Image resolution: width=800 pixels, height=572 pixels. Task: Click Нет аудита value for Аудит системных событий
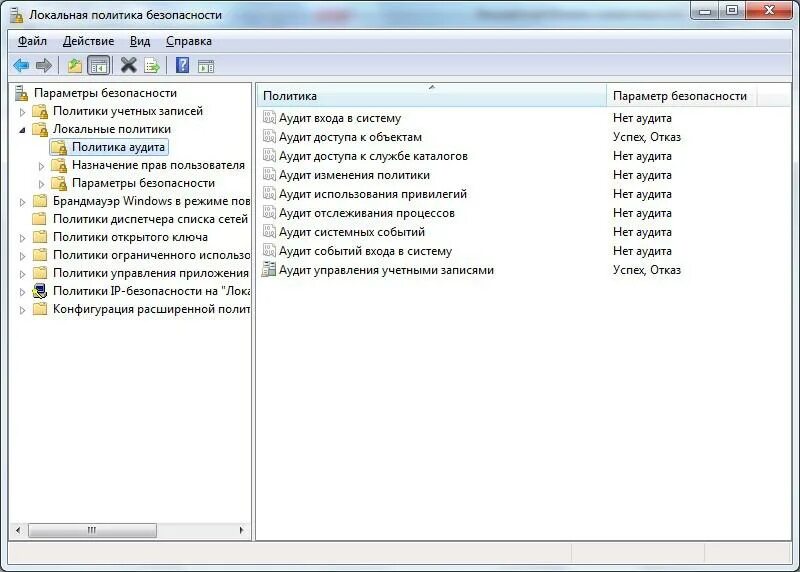[x=642, y=232]
